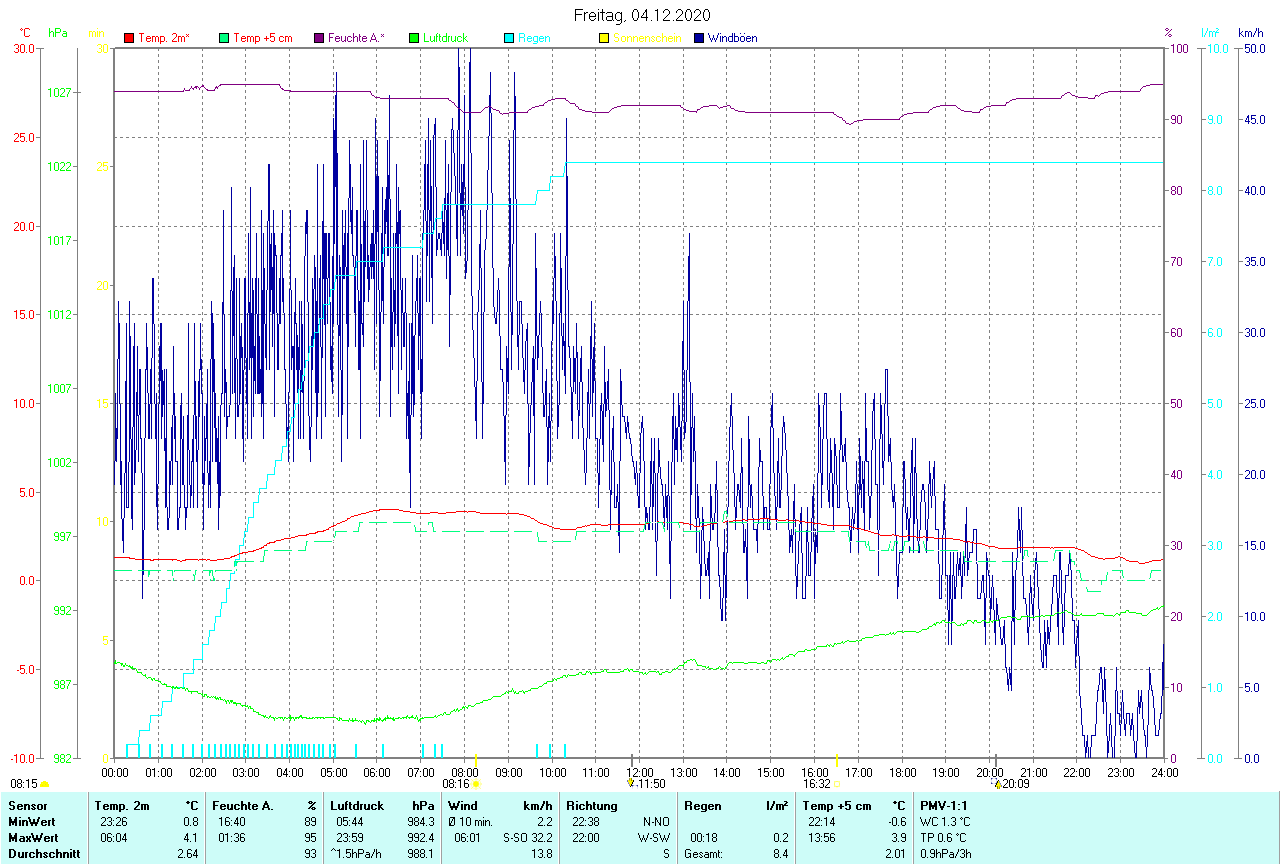Image resolution: width=1280 pixels, height=864 pixels.
Task: Click the 00:18 rain time value
Action: point(705,837)
